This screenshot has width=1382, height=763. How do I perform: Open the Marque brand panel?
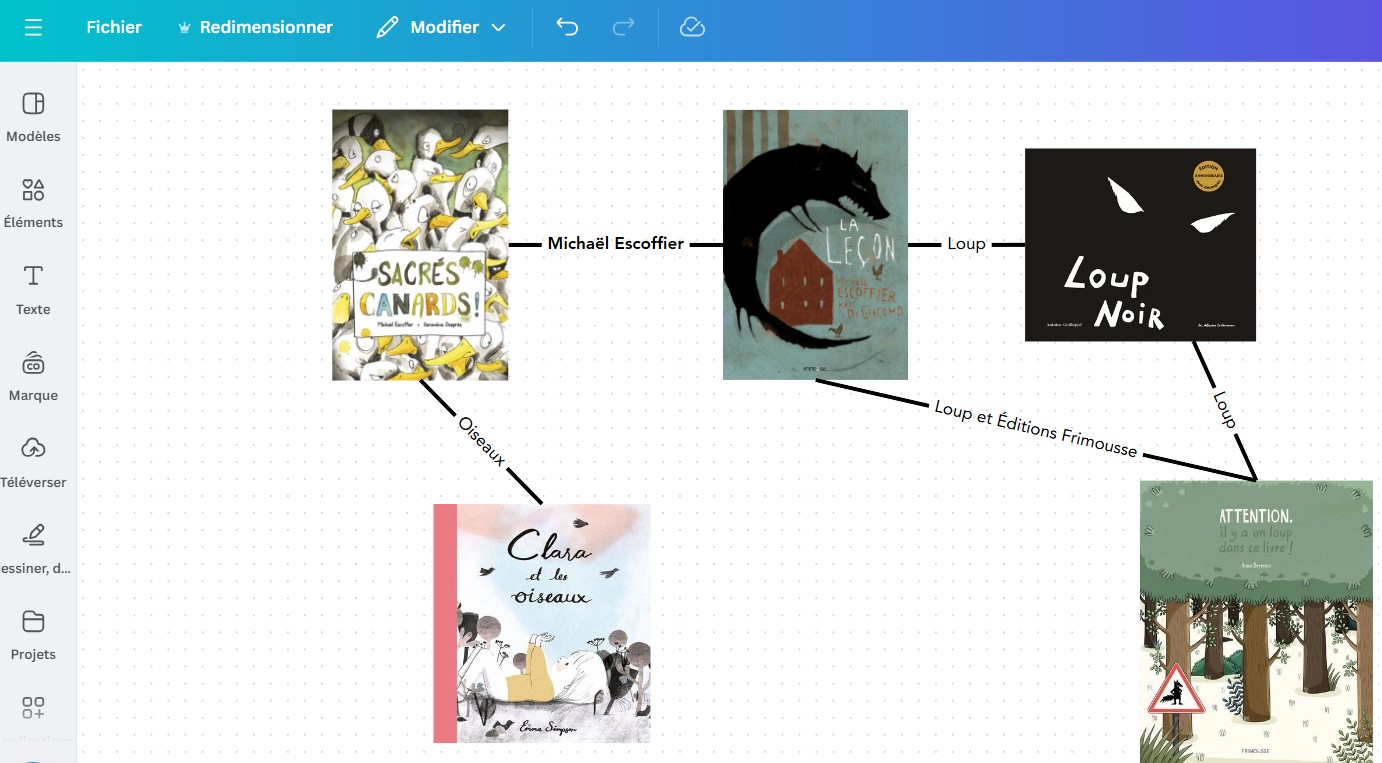click(33, 376)
